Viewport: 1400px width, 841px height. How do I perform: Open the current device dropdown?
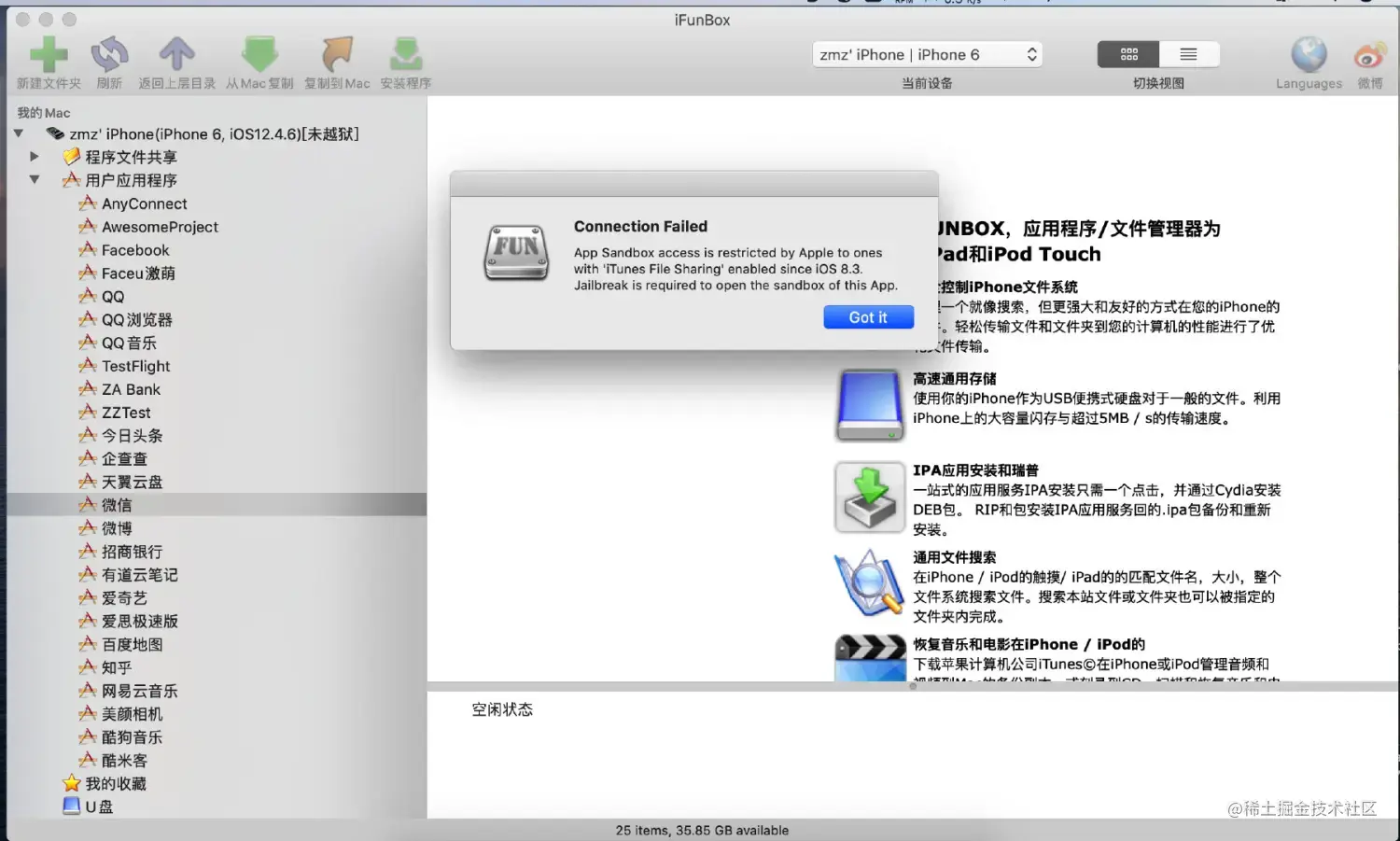[x=927, y=54]
